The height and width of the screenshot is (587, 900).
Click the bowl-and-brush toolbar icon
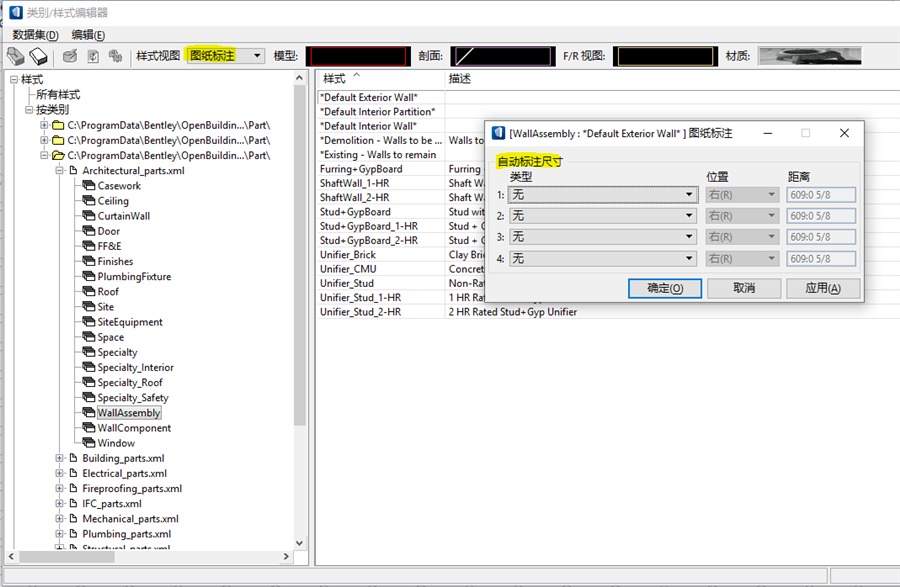[x=70, y=56]
